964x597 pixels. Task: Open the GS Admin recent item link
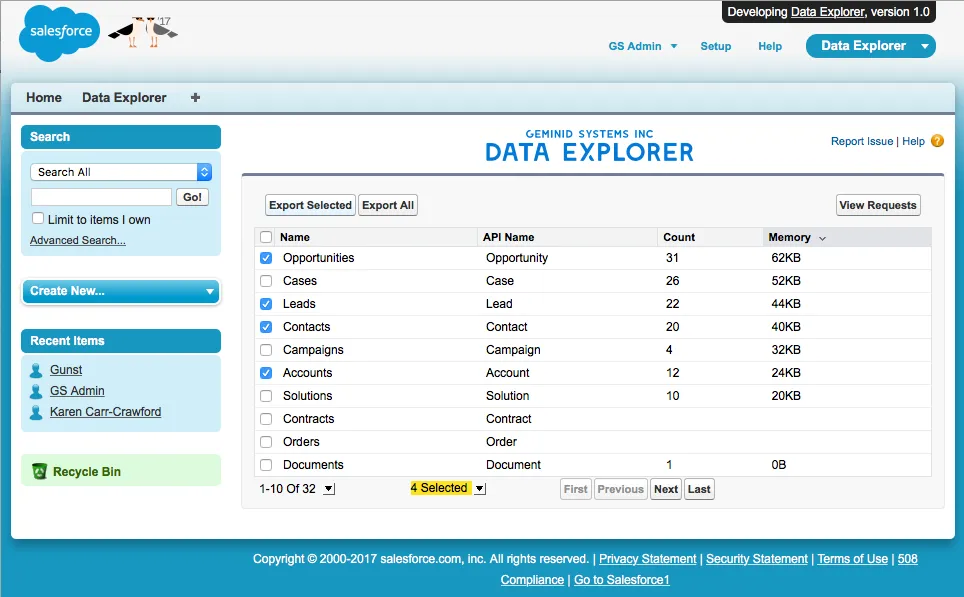[x=77, y=391]
